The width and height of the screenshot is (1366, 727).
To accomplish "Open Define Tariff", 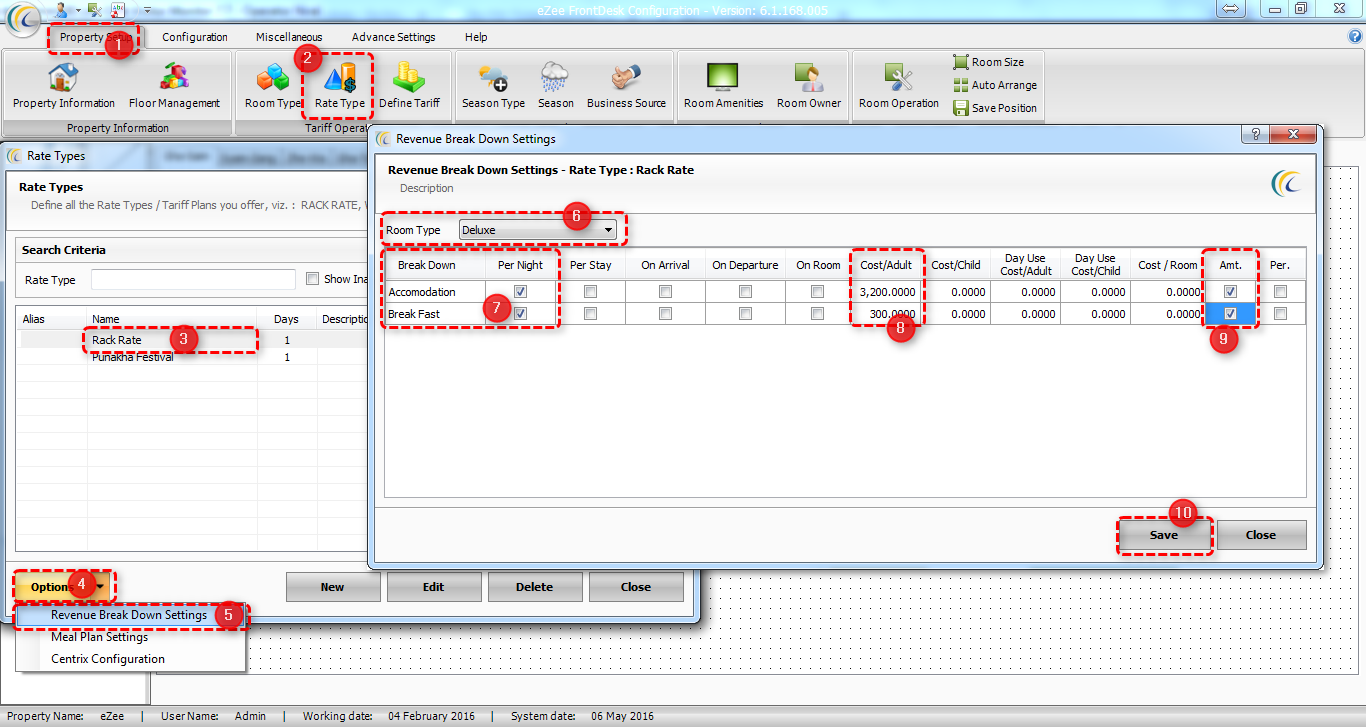I will coord(409,86).
